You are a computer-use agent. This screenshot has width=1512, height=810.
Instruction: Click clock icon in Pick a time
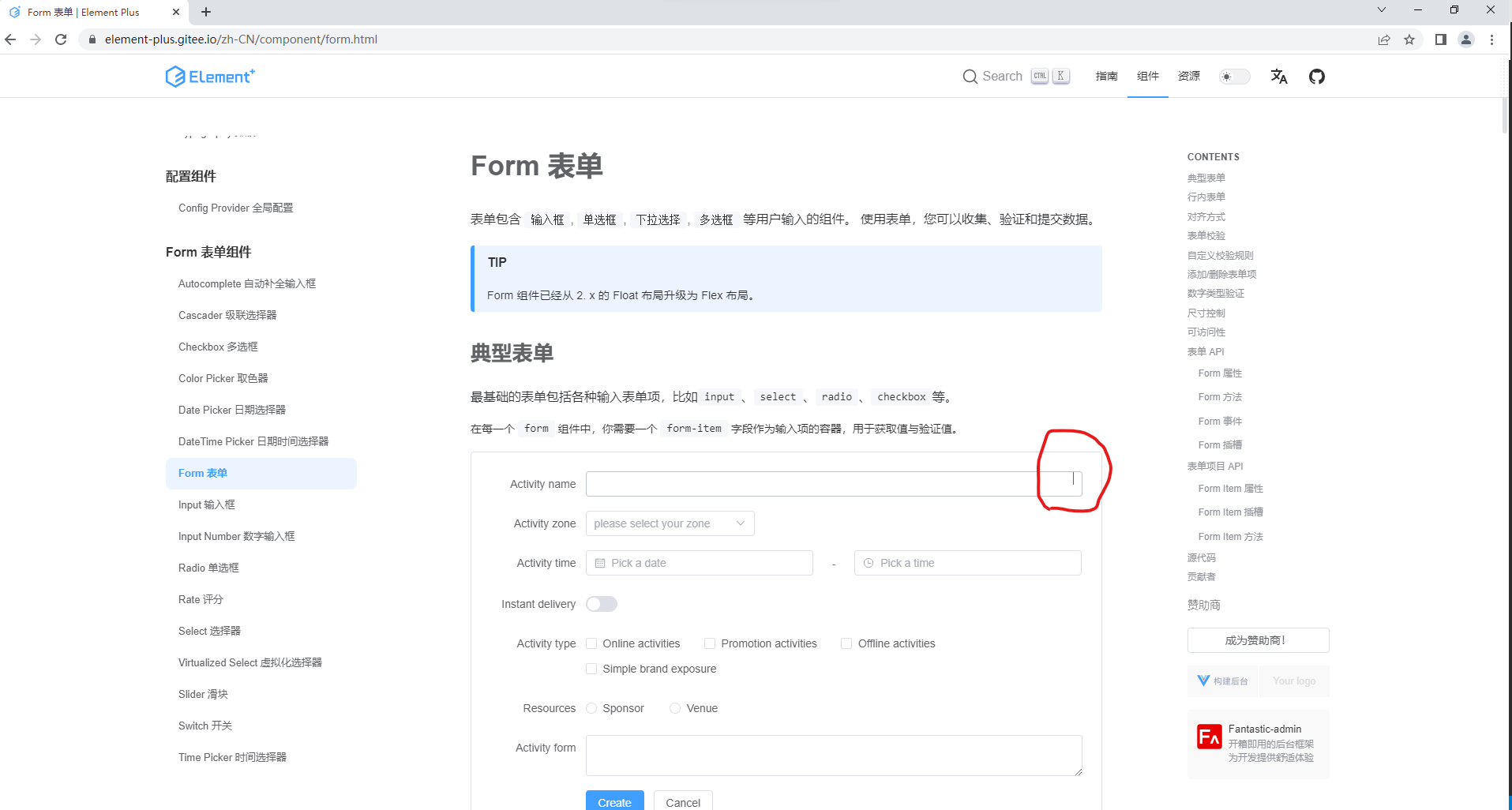pyautogui.click(x=869, y=563)
